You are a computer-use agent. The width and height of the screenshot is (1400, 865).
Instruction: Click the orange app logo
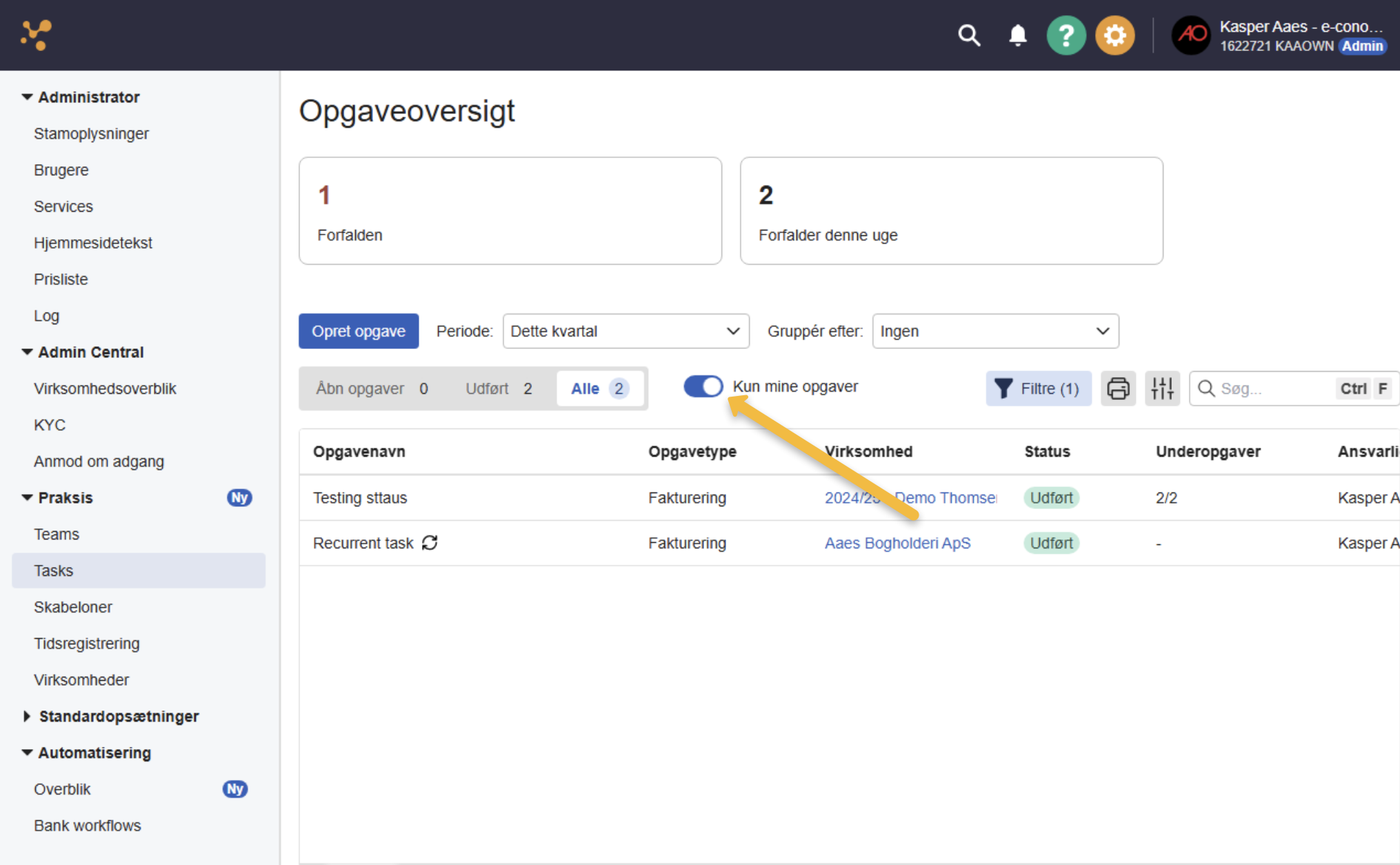pos(36,34)
